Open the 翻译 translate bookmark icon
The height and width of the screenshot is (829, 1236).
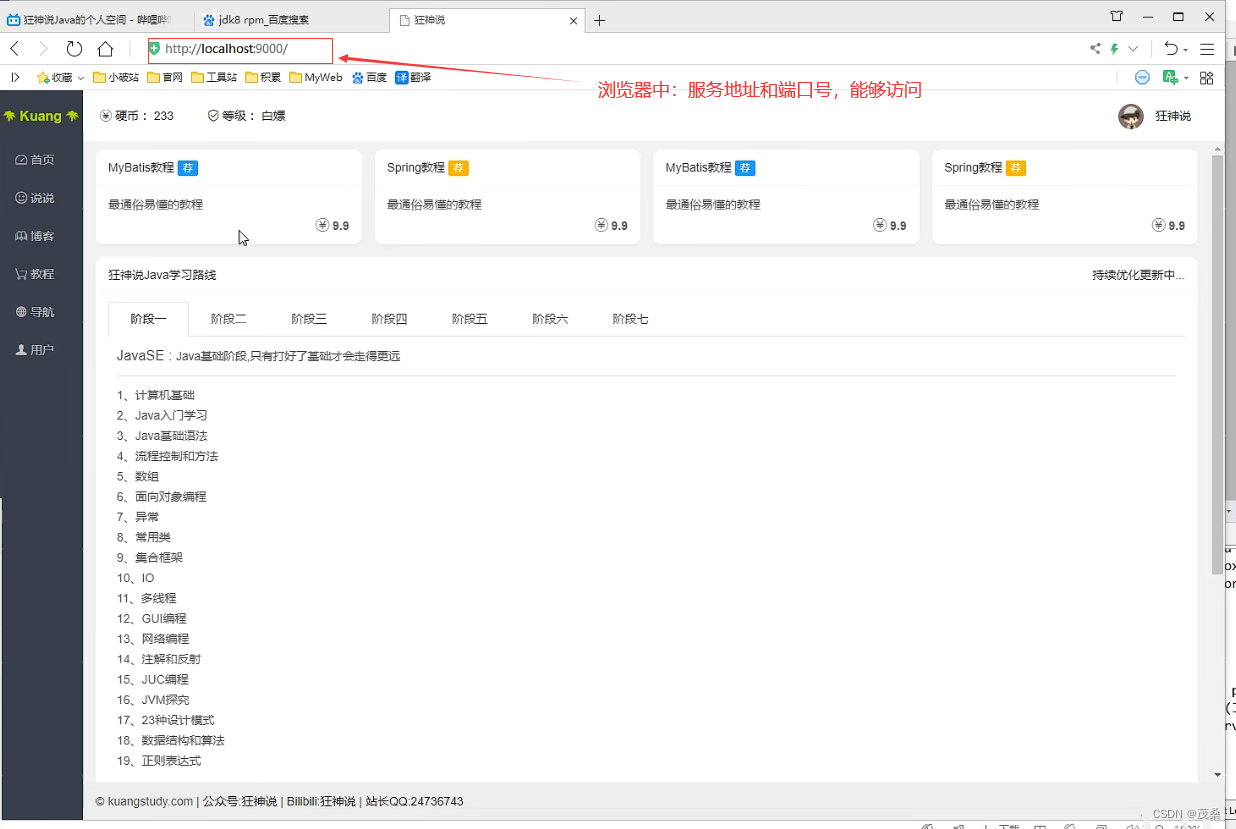pyautogui.click(x=402, y=77)
